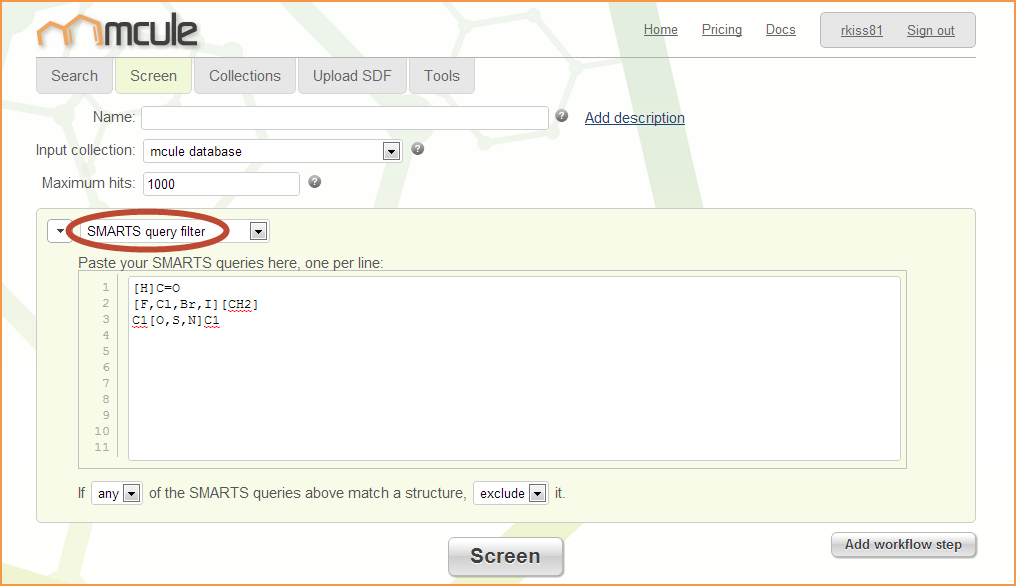Image resolution: width=1016 pixels, height=586 pixels.
Task: Open the Upload SDF tab
Action: 352,76
